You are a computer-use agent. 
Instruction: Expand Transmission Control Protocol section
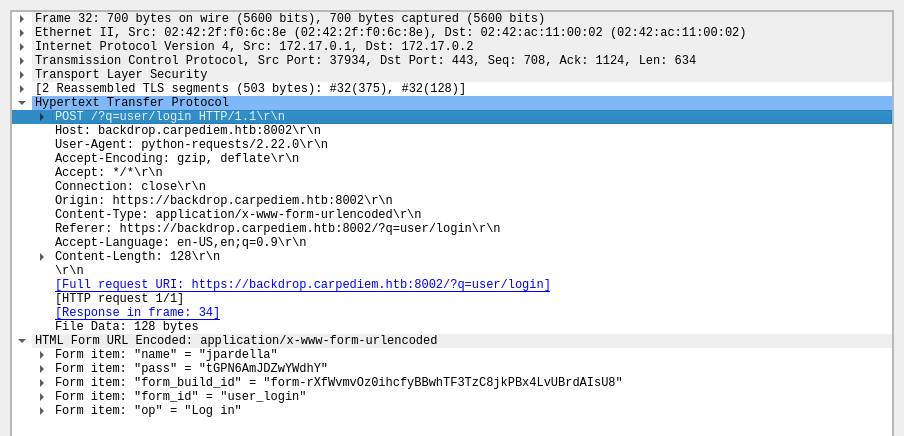tap(22, 61)
